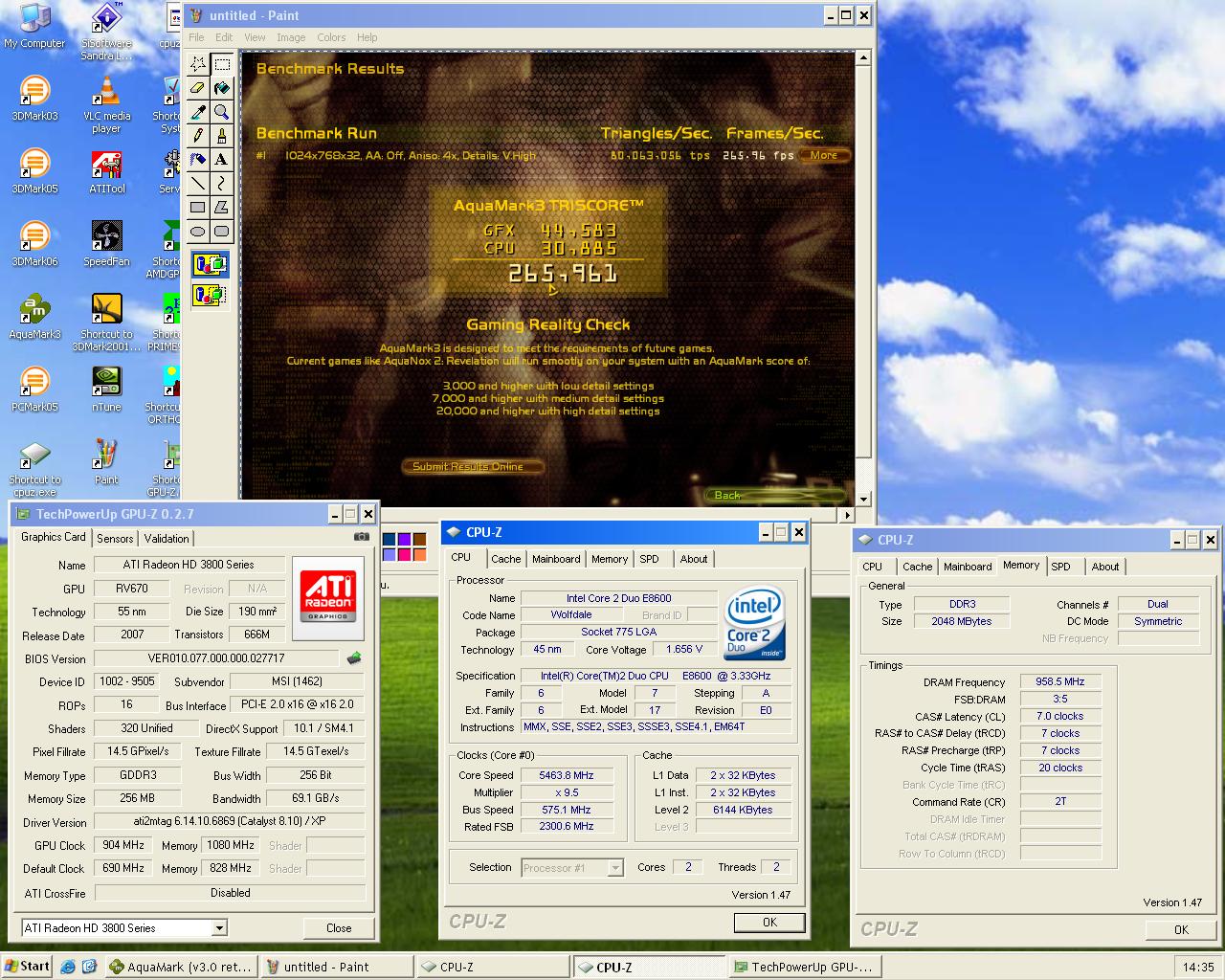Select the orange color swatch in Paint palette
The width and height of the screenshot is (1225, 980).
point(419,554)
